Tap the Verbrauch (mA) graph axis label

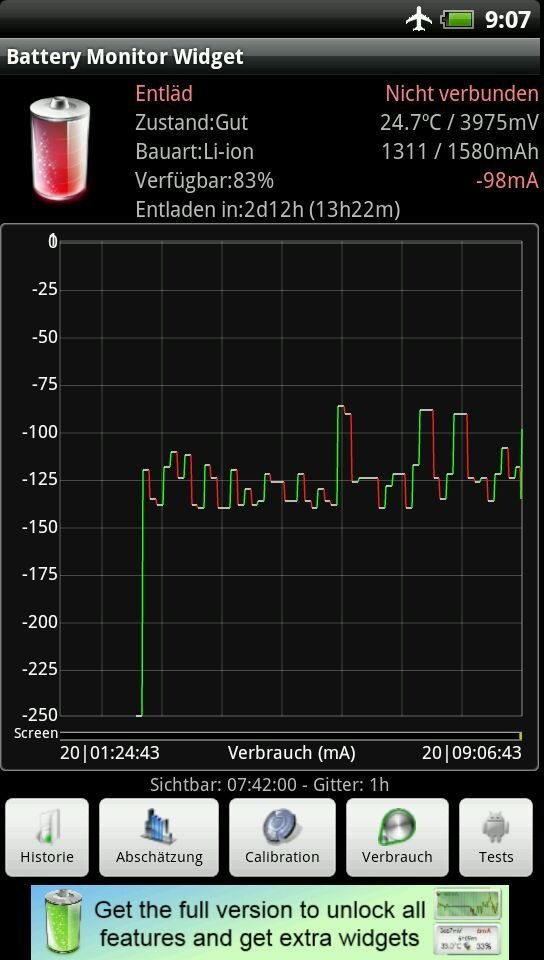tap(291, 752)
